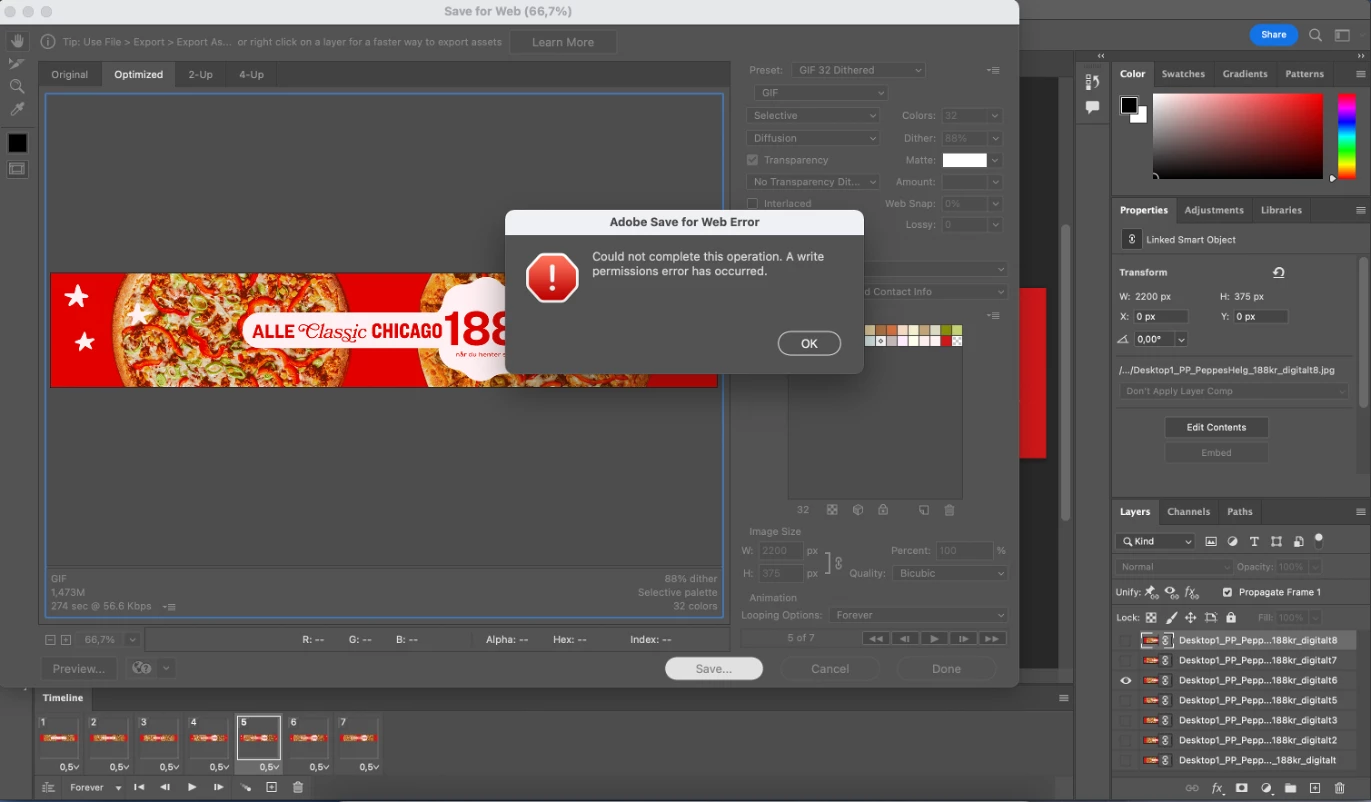This screenshot has width=1372, height=802.
Task: Click the Cancel button in Save for Web
Action: (x=830, y=669)
